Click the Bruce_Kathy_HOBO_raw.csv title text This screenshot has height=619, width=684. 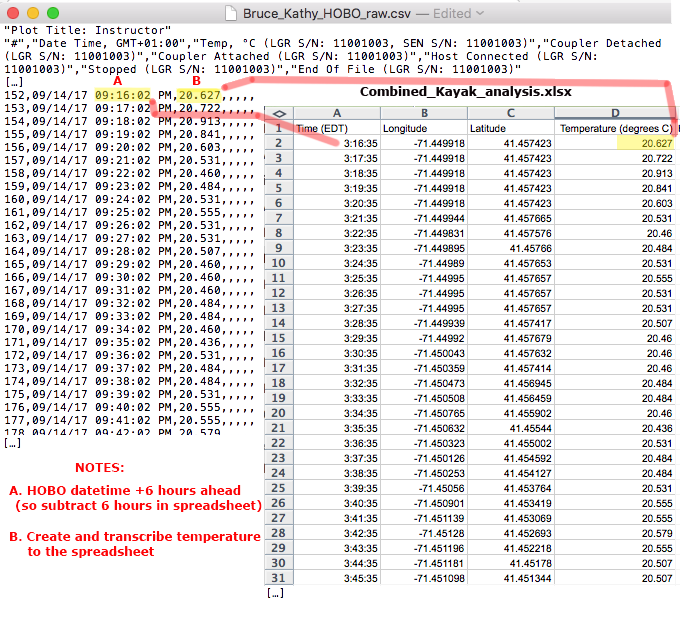(x=325, y=13)
